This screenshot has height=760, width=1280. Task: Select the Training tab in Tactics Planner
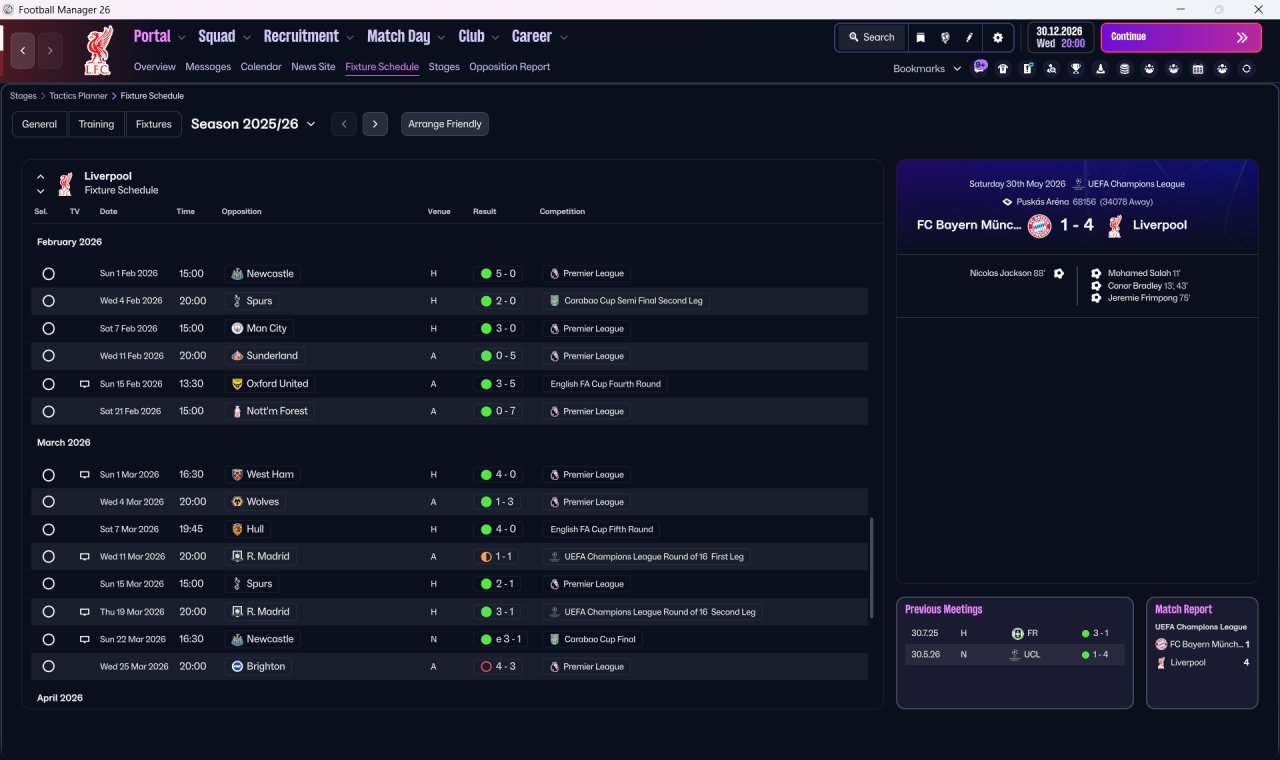[96, 124]
